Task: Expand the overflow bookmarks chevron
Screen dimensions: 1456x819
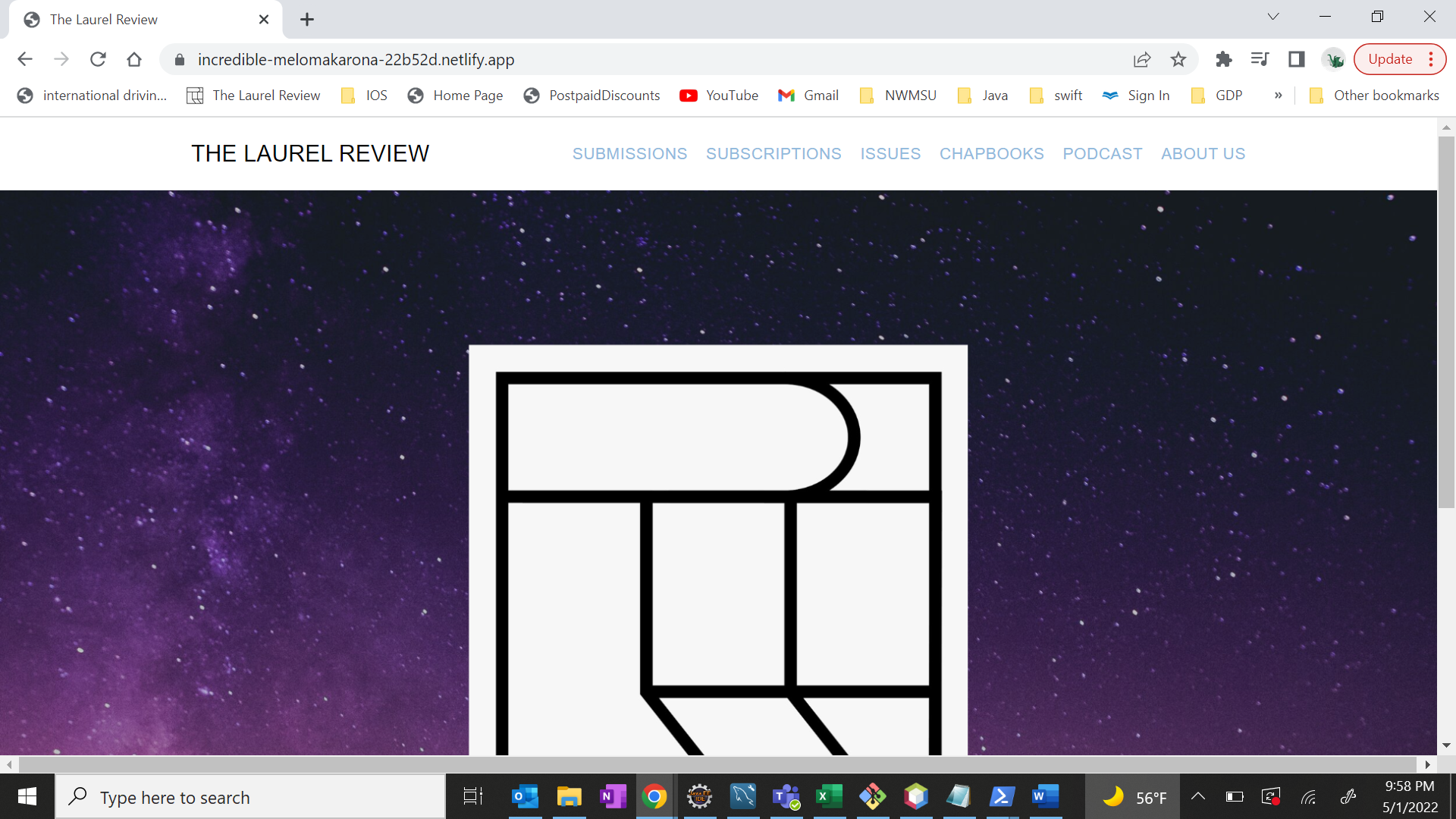Action: (x=1279, y=95)
